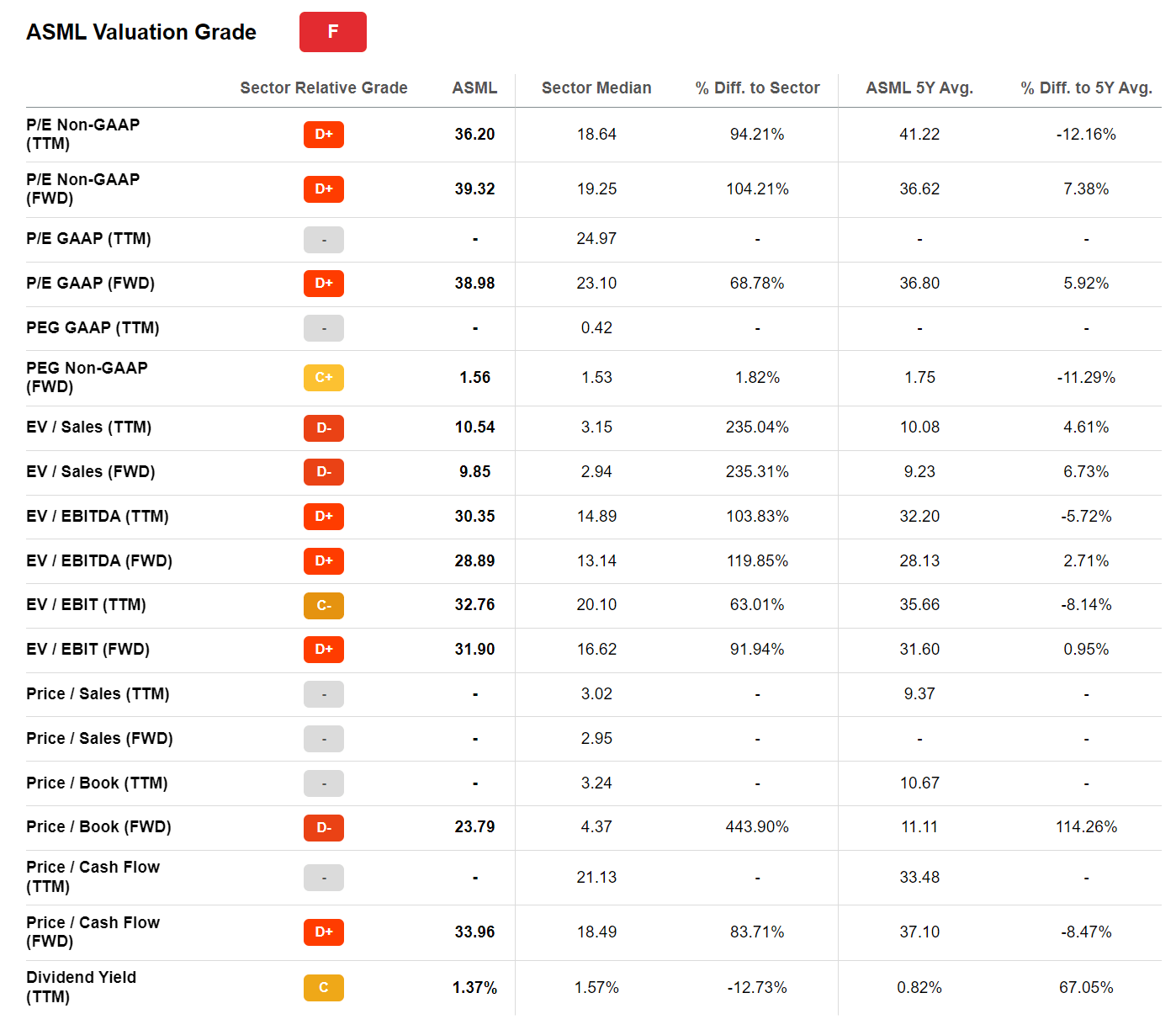Select the PEG Non-GAAP (FWD) row label
This screenshot has width=1176, height=1030.
pos(87,377)
